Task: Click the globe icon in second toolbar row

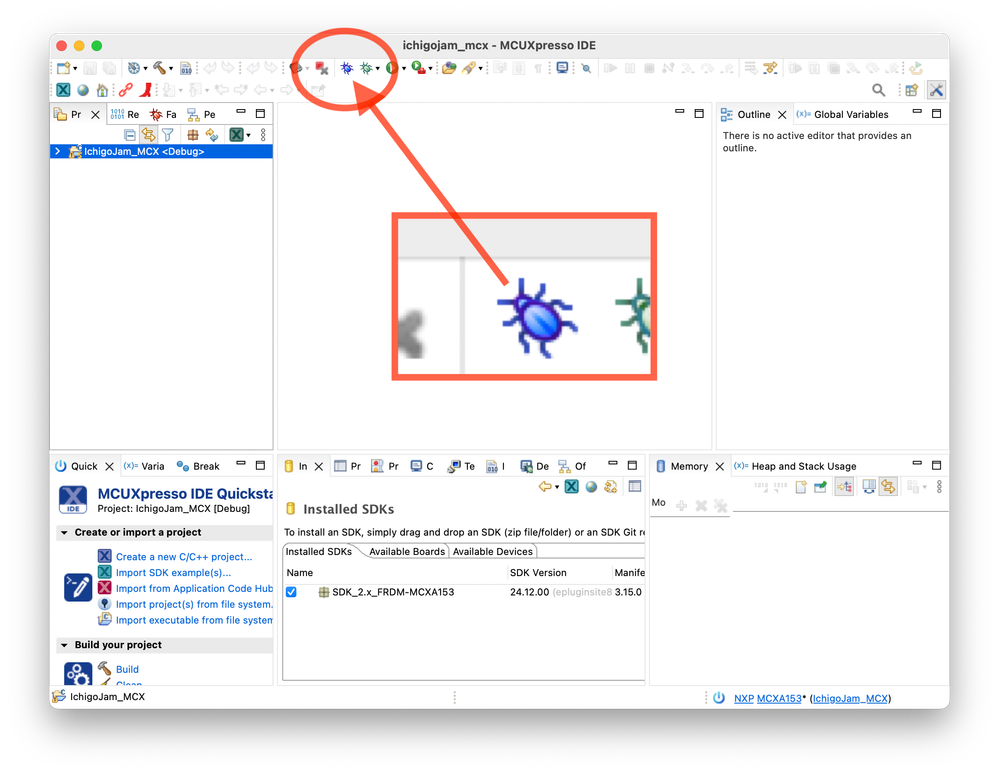Action: 83,90
